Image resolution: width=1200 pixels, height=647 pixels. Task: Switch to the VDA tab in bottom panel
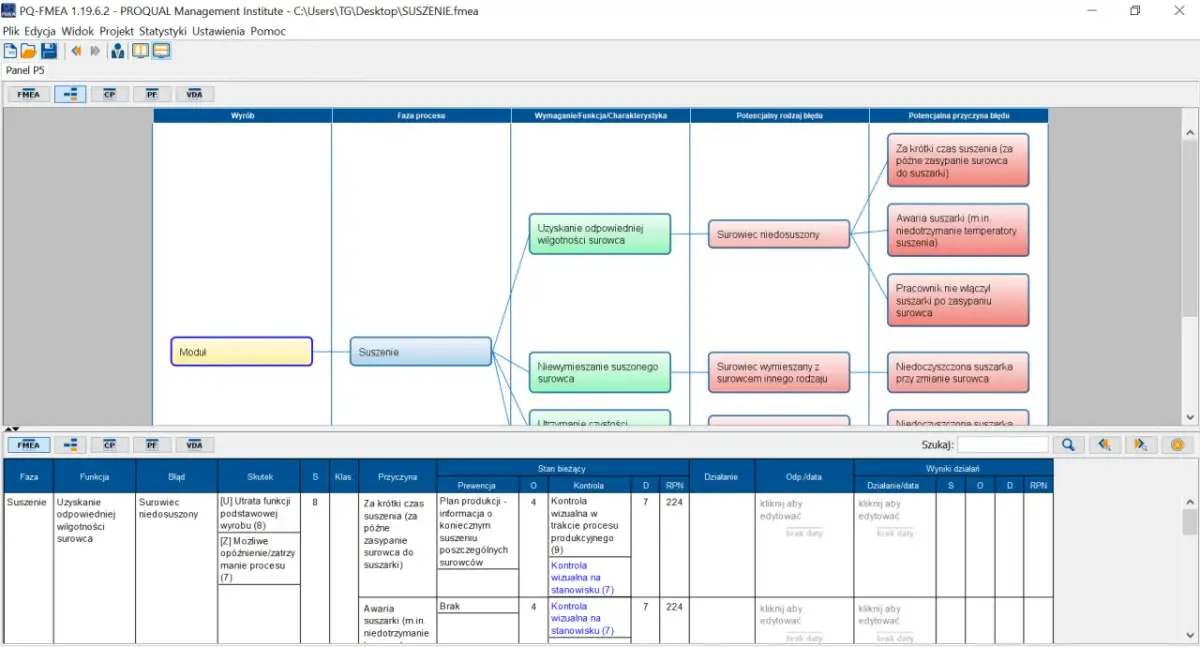point(195,444)
